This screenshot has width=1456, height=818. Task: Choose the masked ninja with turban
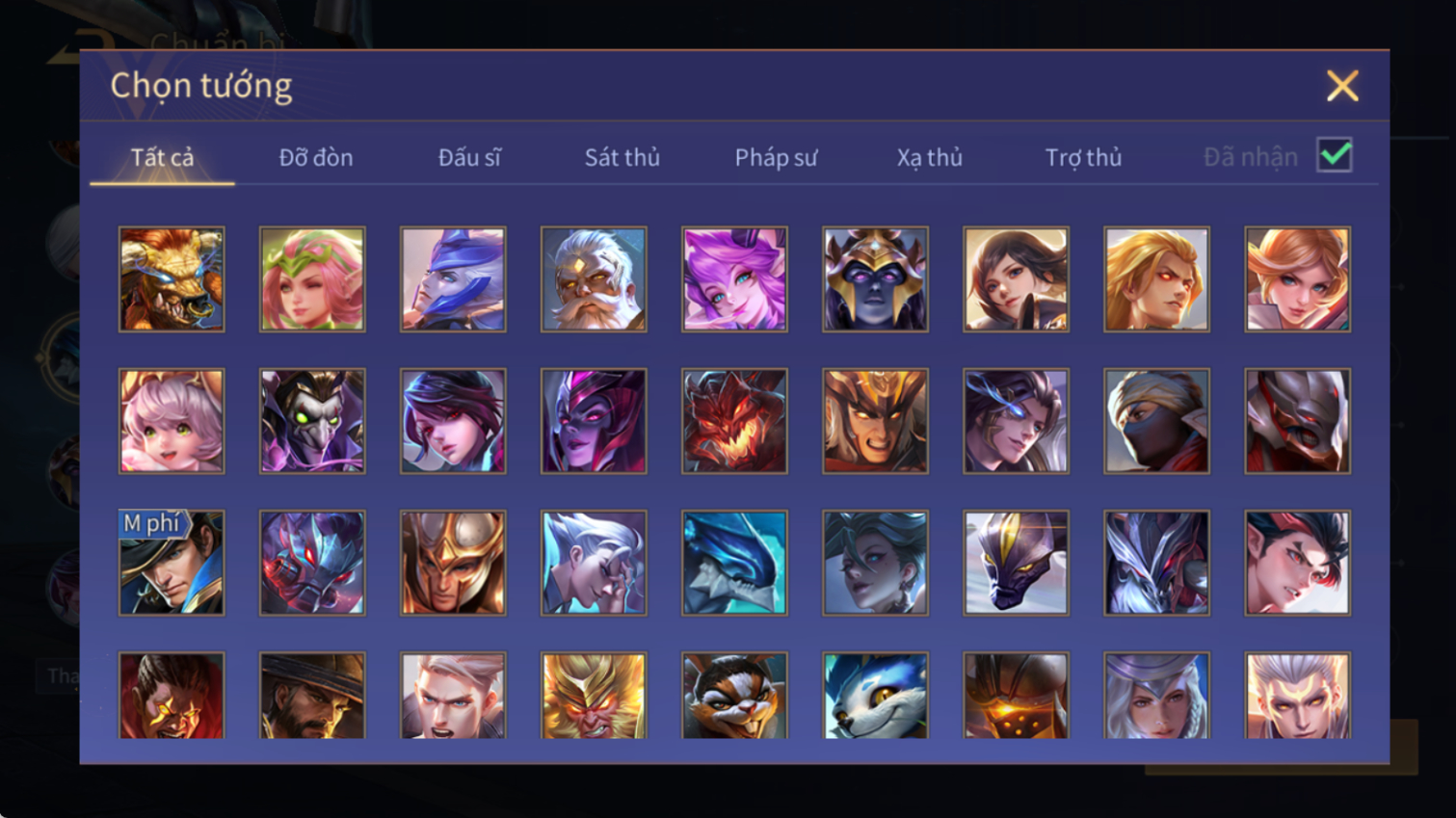(1156, 421)
